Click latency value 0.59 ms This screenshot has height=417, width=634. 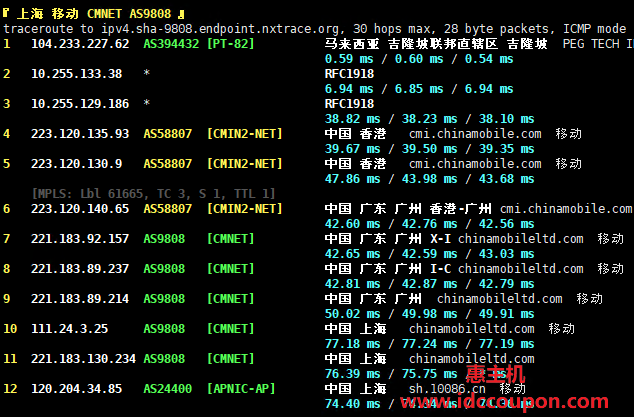coord(349,59)
